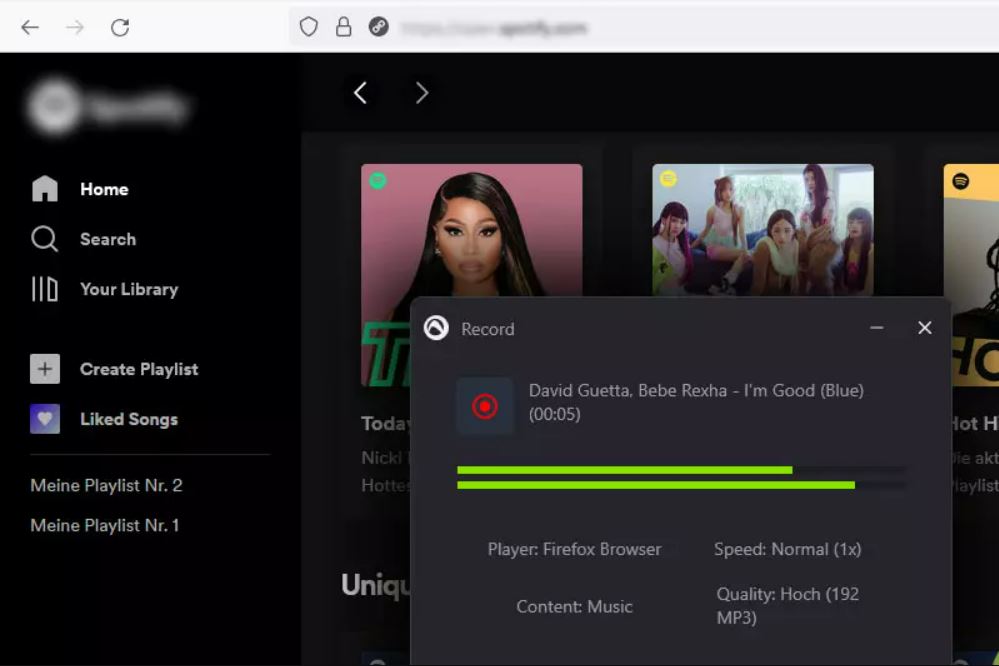Image resolution: width=999 pixels, height=666 pixels.
Task: Navigate back with Spotify left chevron
Action: (360, 93)
